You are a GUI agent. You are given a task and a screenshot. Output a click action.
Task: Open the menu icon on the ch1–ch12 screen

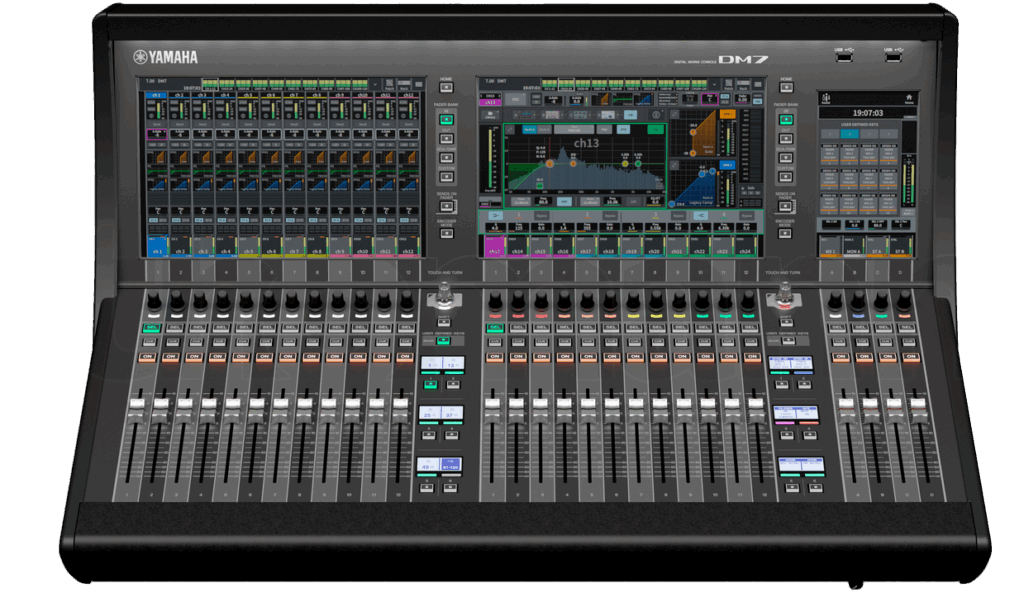click(x=419, y=84)
